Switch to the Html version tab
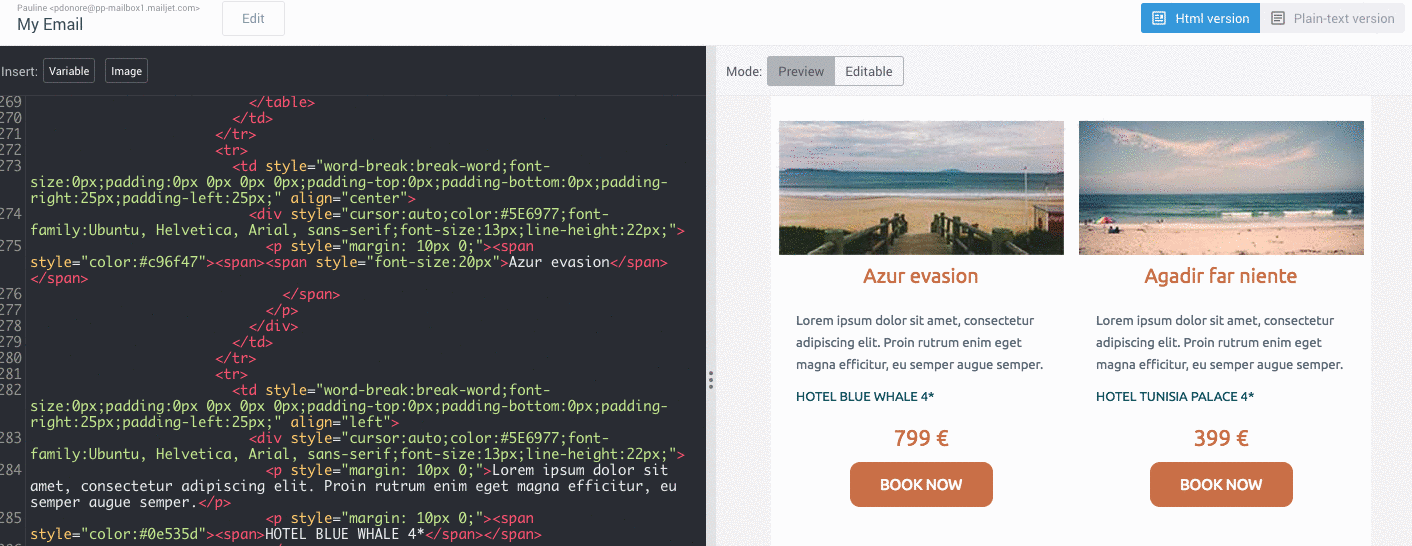Screen dimensions: 1412x546 (1200, 18)
